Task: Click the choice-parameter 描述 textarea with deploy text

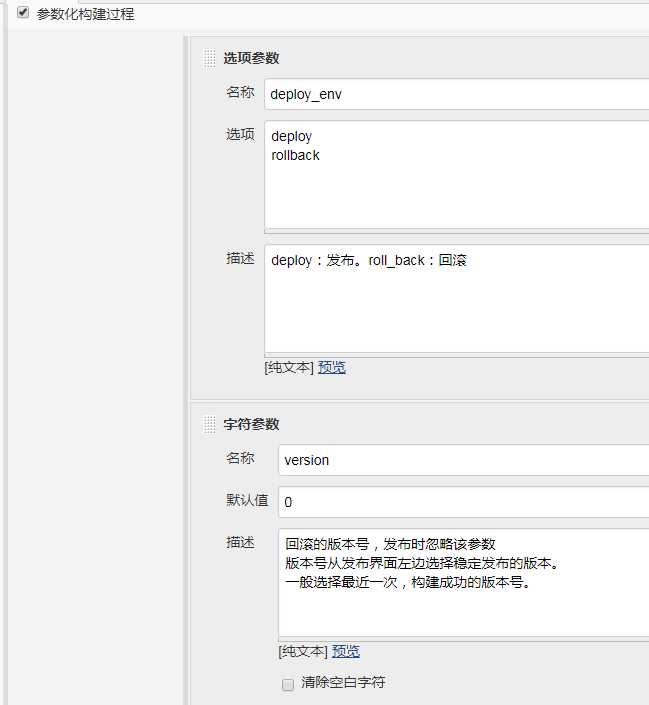Action: pos(457,299)
